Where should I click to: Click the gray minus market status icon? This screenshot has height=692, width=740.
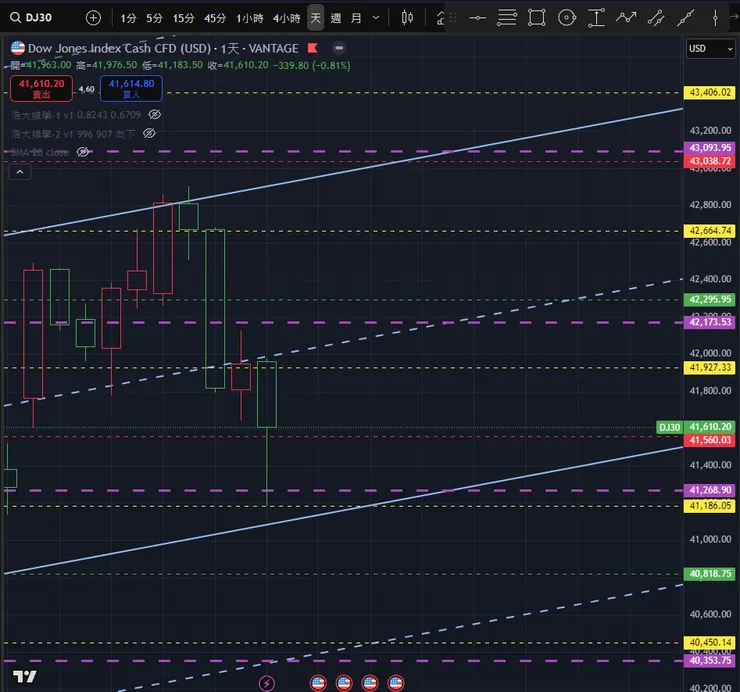point(338,48)
